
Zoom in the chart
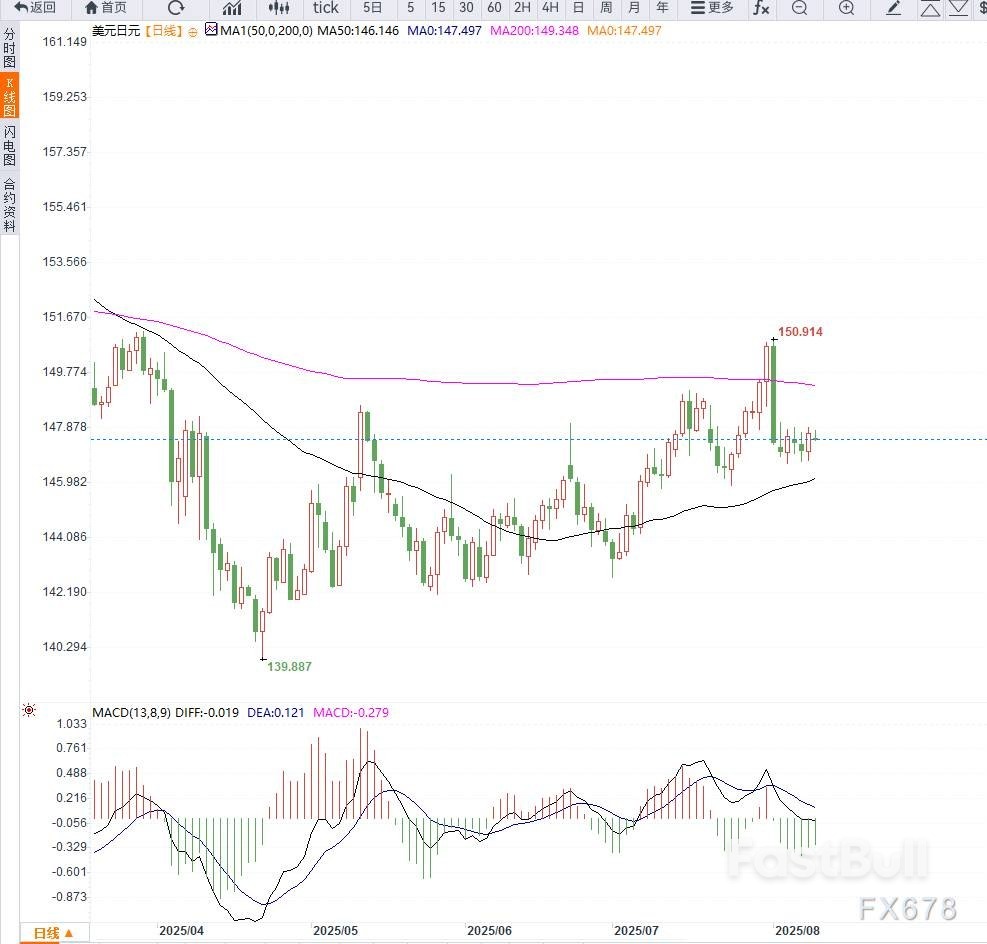(846, 8)
